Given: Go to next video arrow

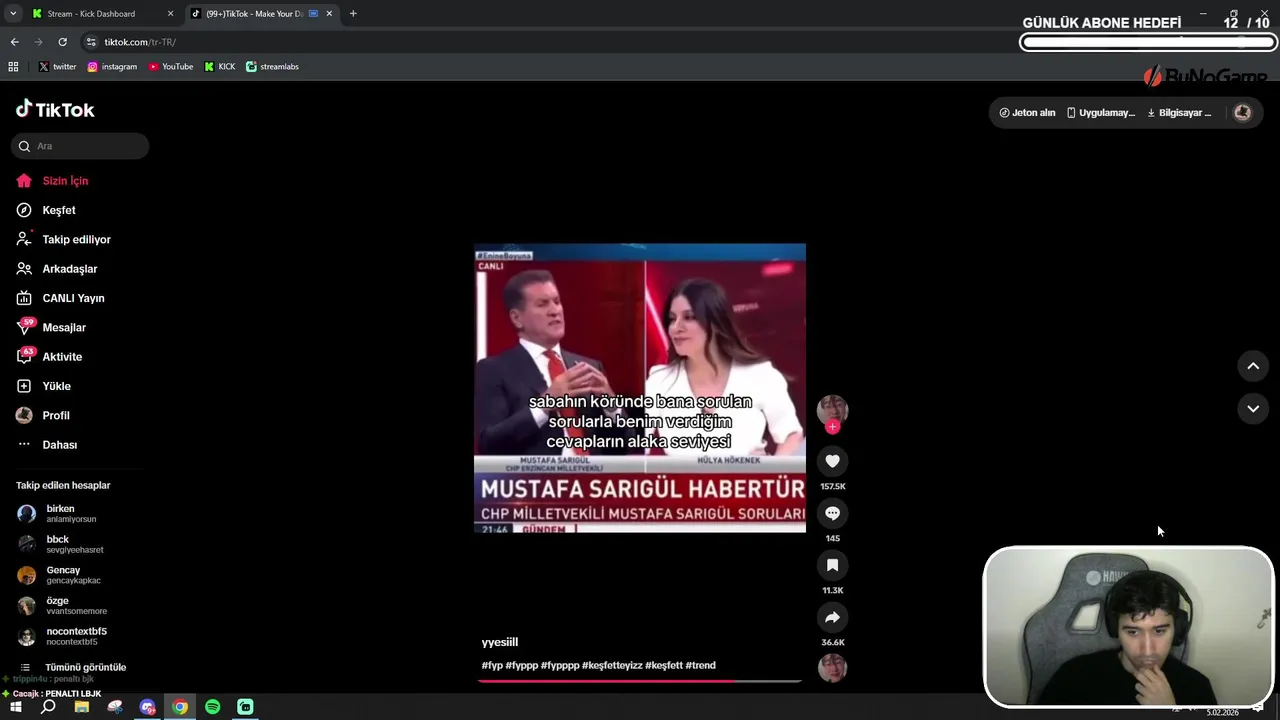Looking at the screenshot, I should (x=1253, y=408).
